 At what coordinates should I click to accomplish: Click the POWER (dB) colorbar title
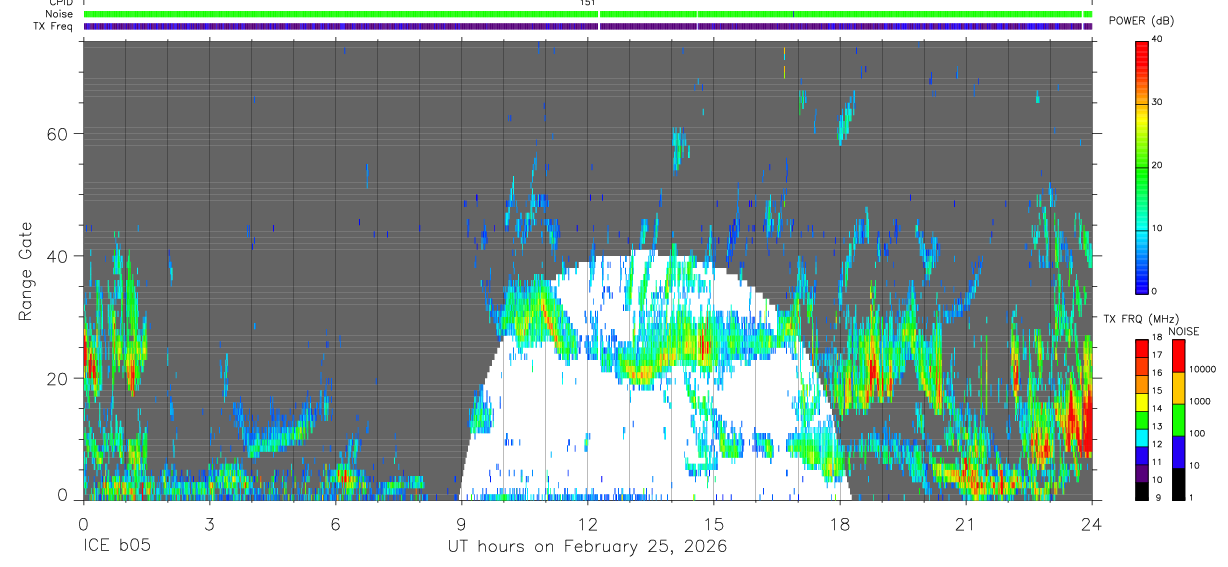point(1141,22)
